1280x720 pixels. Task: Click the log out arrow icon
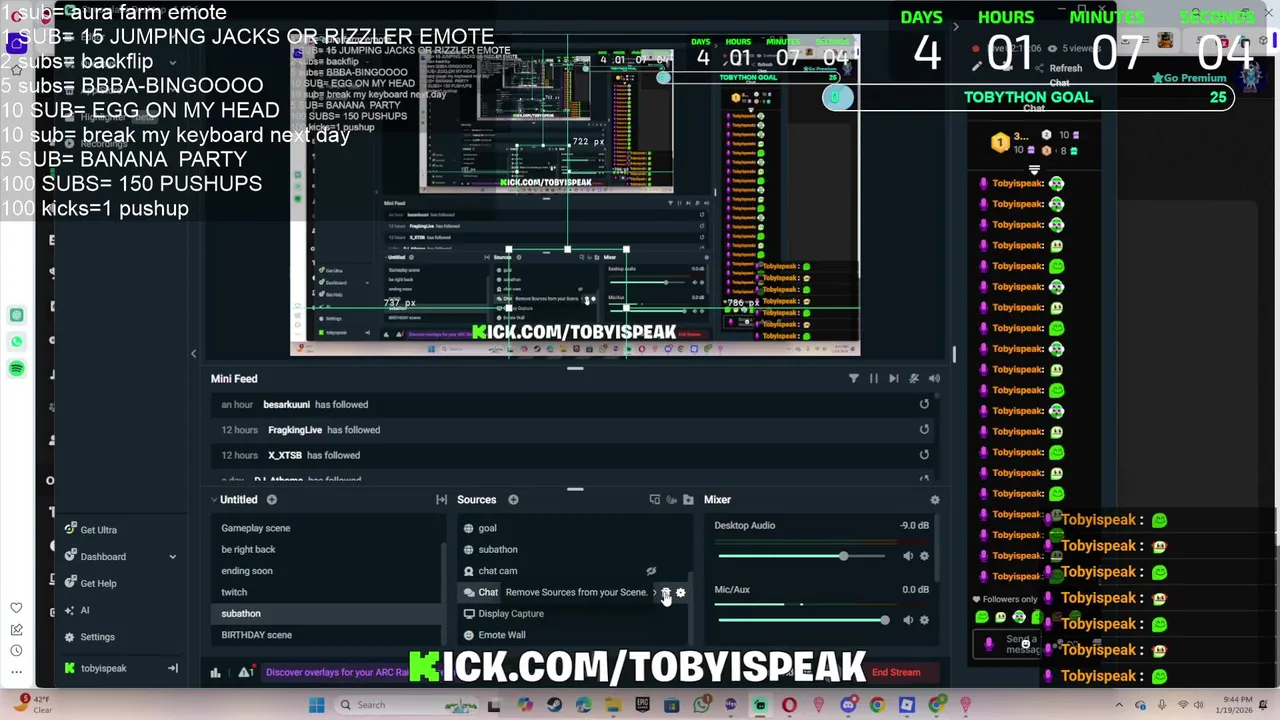tap(172, 668)
